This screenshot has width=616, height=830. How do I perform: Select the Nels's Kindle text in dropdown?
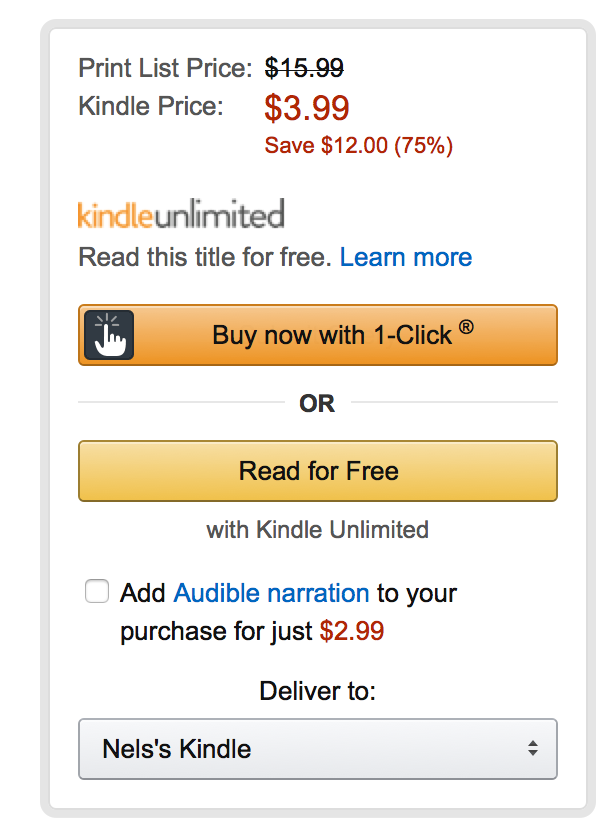(177, 749)
